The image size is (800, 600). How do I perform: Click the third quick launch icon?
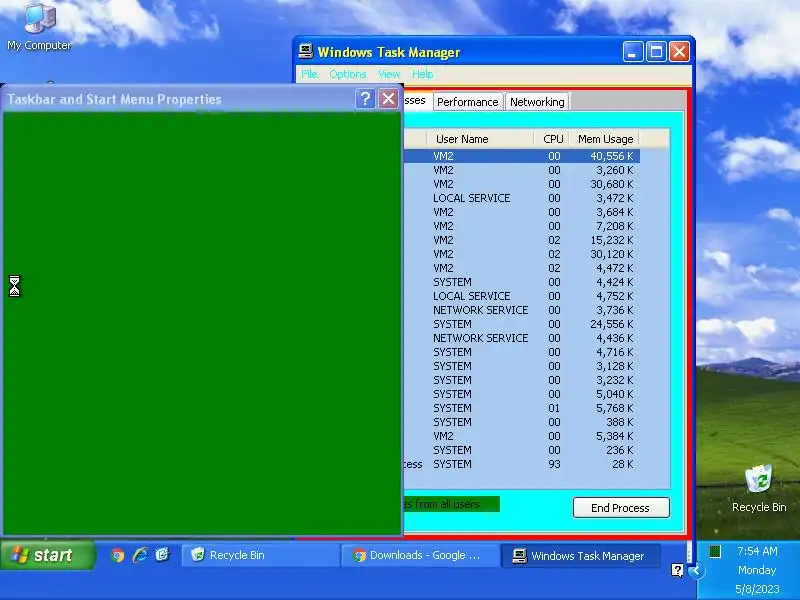162,555
